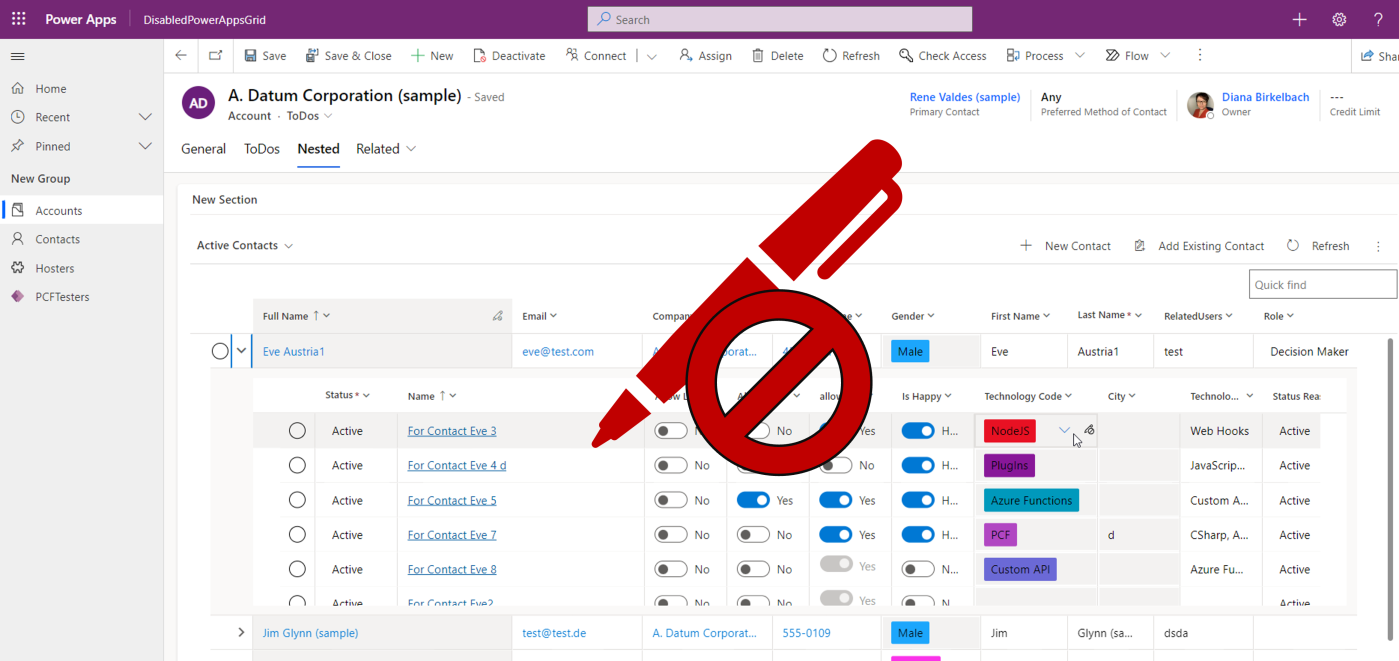Switch to the General tab
Viewport: 1399px width, 661px height.
click(203, 149)
